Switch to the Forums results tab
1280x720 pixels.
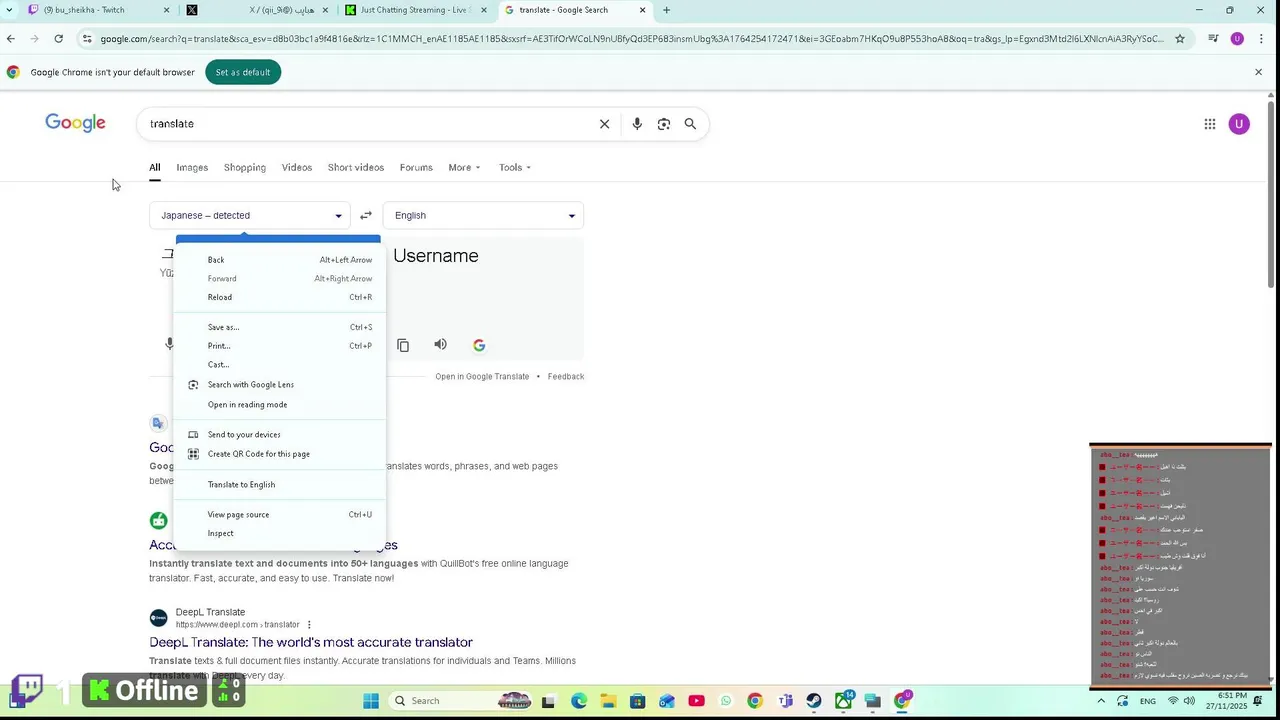(416, 167)
